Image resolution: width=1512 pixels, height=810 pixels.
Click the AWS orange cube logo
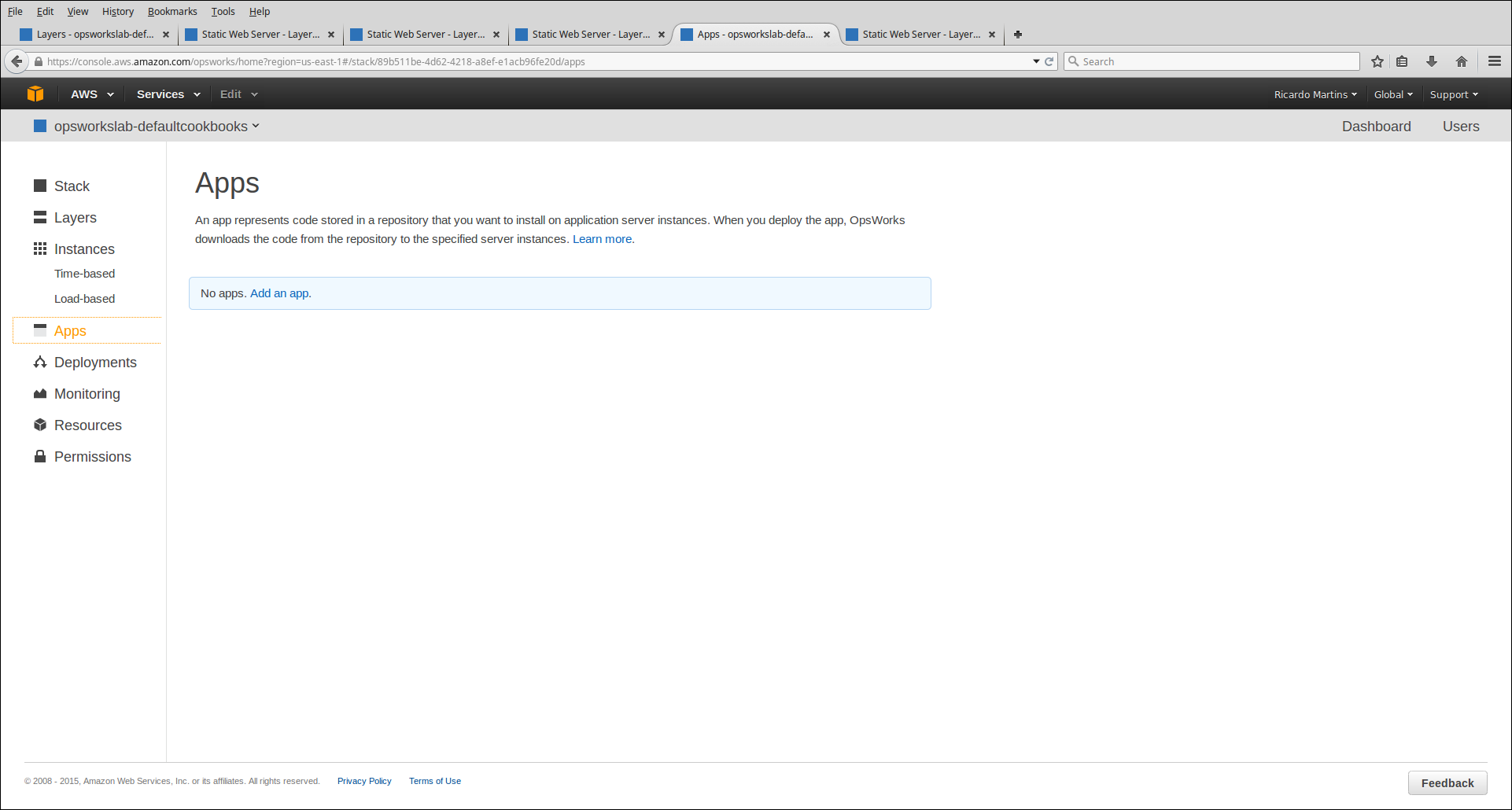pyautogui.click(x=35, y=94)
